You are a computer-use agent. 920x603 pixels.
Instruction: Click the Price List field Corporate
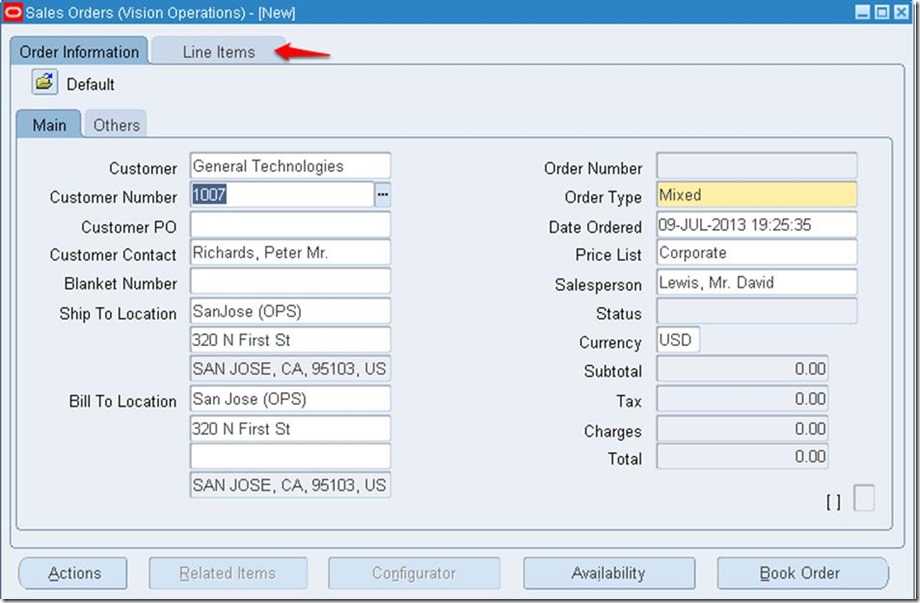(756, 253)
